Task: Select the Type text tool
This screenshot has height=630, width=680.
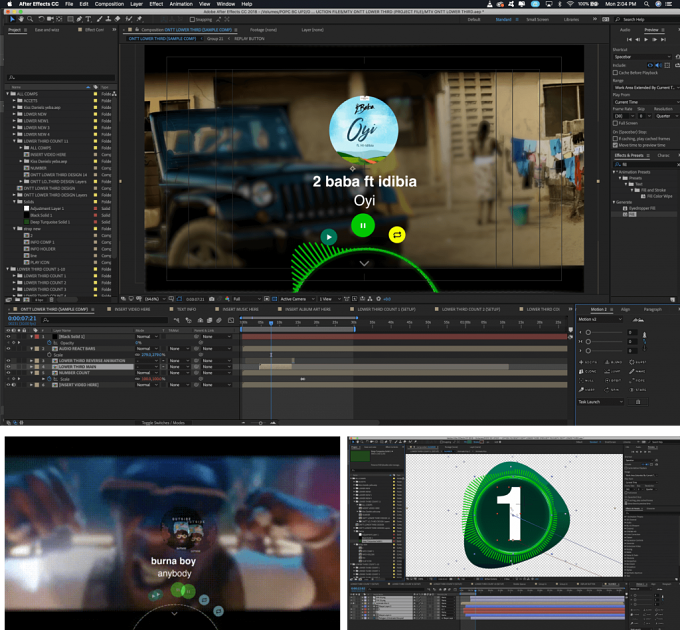Action: point(88,19)
